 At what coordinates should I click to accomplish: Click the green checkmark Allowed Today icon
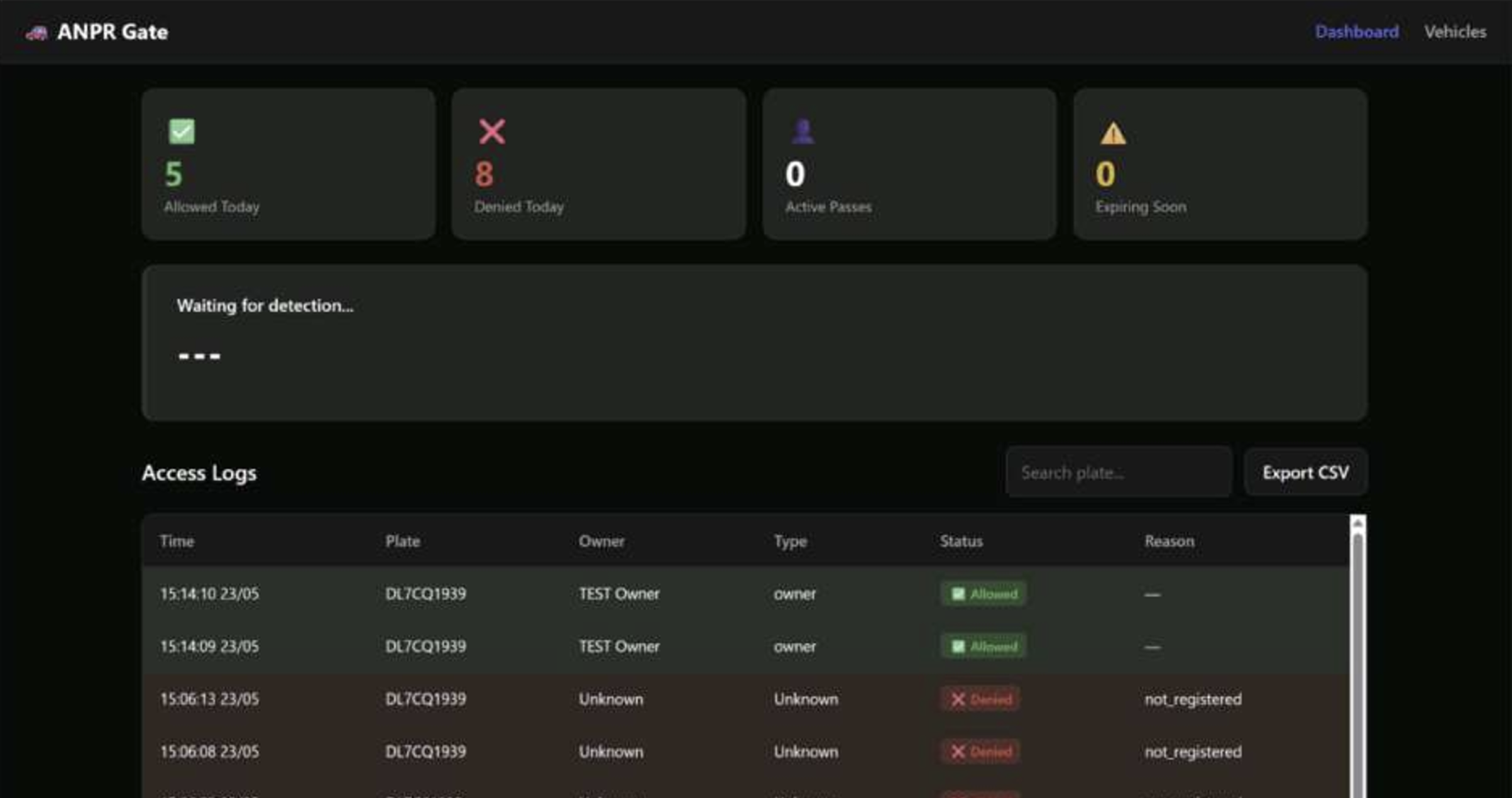tap(182, 131)
